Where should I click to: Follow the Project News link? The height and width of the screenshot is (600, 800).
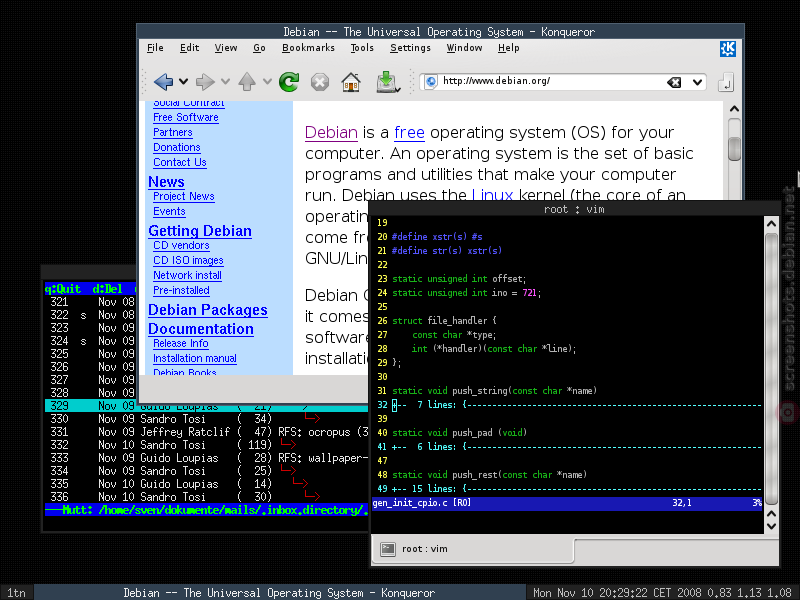184,196
